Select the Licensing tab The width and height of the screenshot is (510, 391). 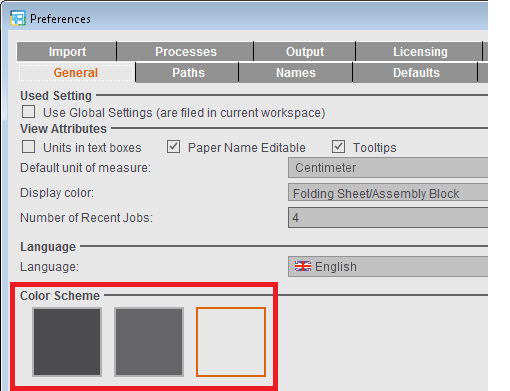pyautogui.click(x=420, y=52)
